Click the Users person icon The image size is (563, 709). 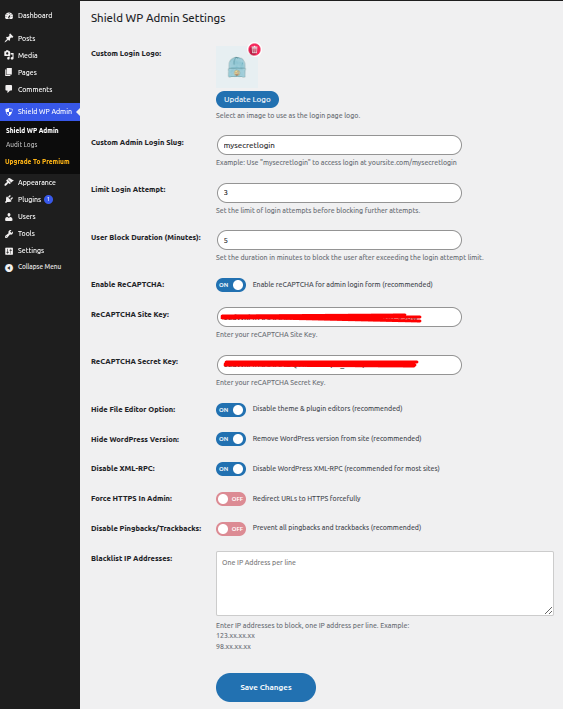pos(9,217)
